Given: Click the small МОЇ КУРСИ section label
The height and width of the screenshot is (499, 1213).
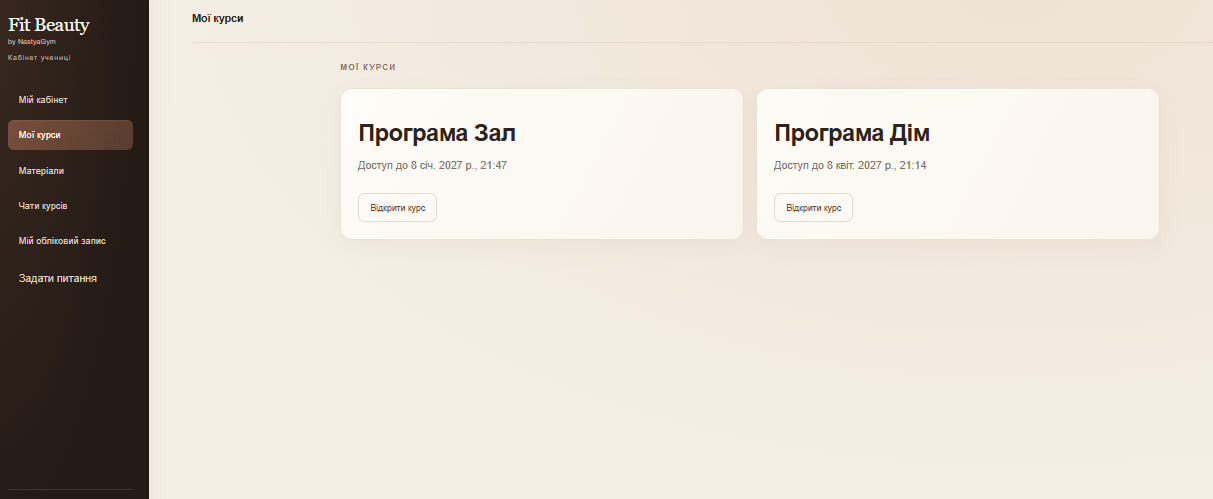Looking at the screenshot, I should click(x=367, y=67).
